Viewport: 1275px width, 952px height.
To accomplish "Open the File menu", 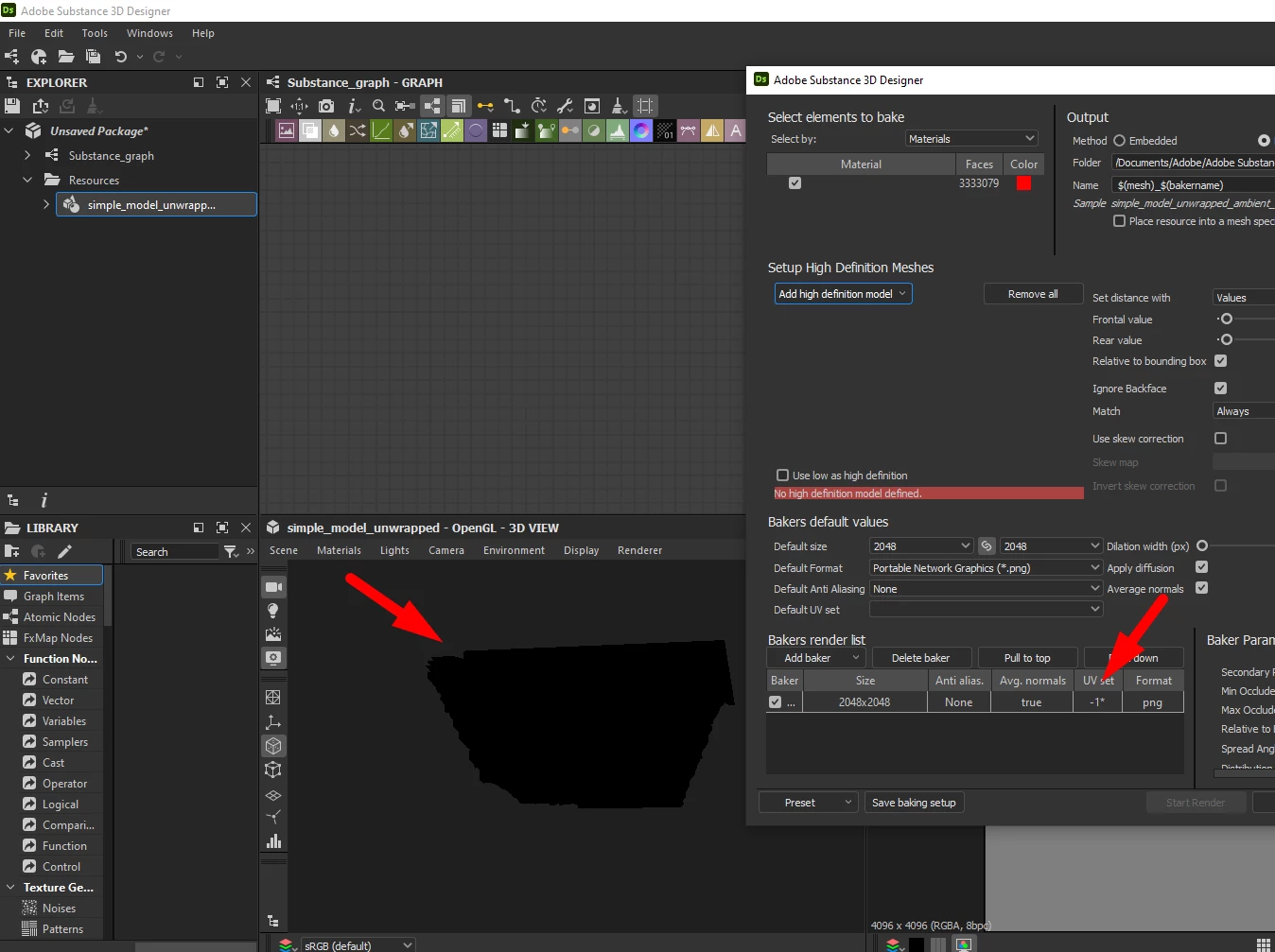I will coord(17,33).
